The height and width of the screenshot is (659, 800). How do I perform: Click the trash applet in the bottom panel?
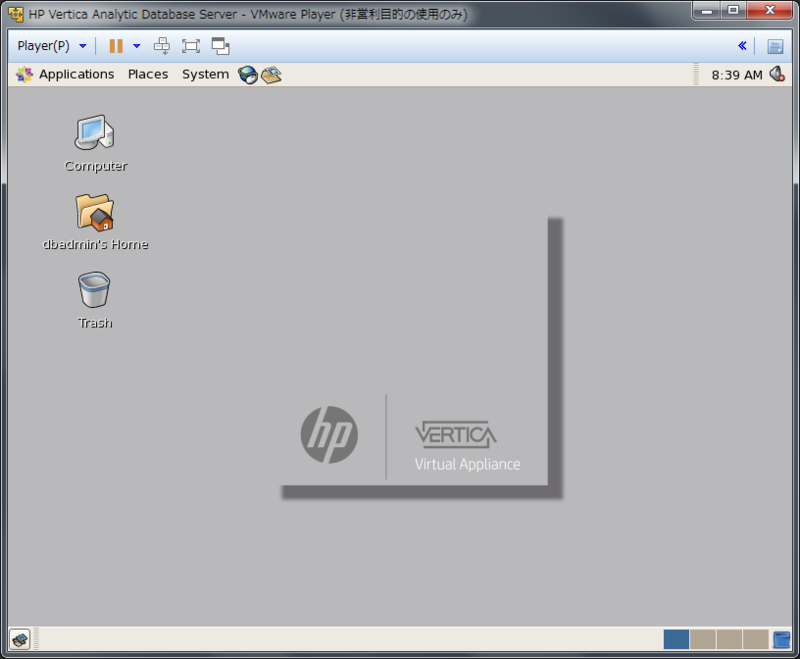[x=781, y=640]
